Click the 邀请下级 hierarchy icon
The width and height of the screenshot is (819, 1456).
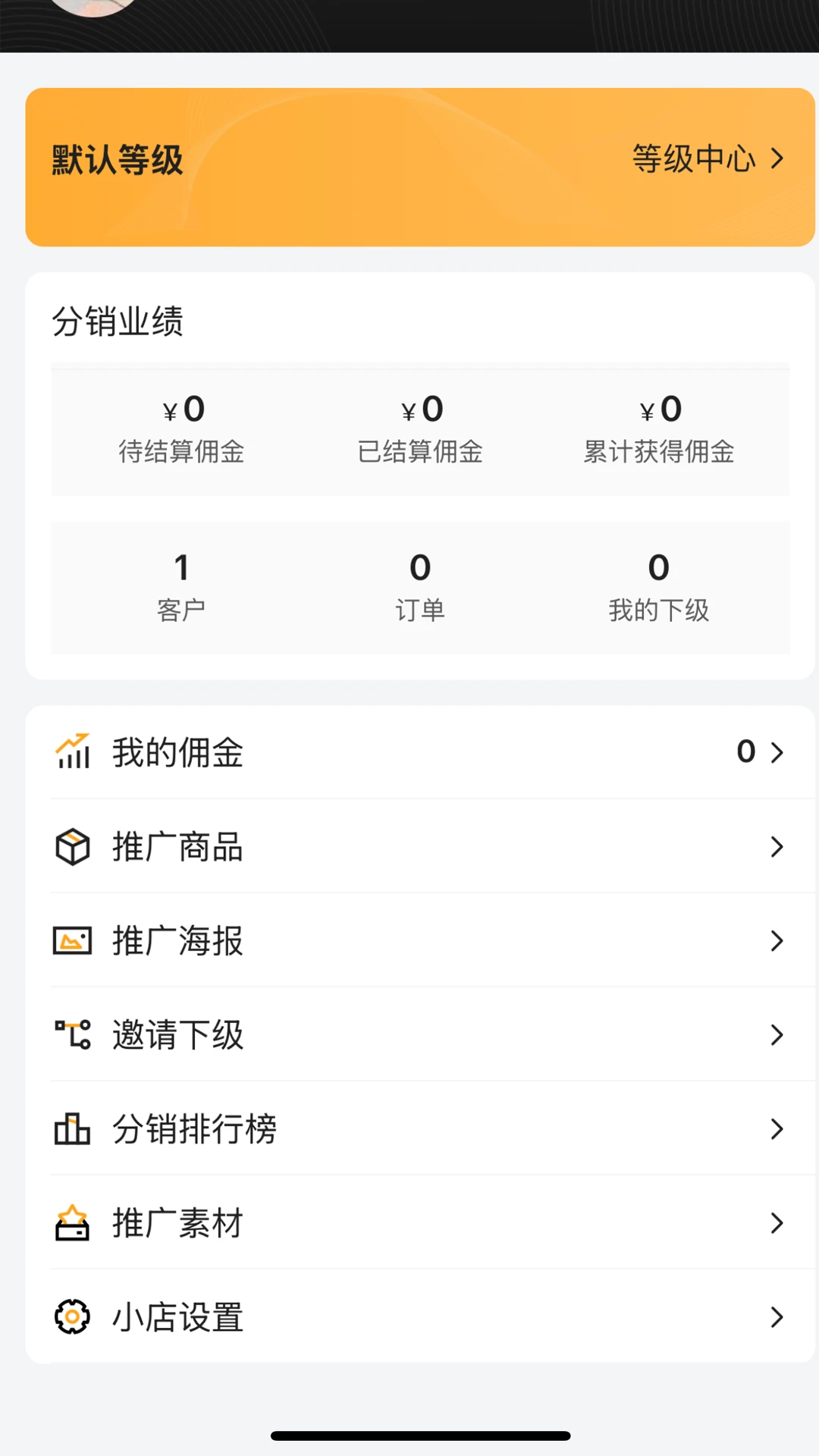pos(73,1034)
